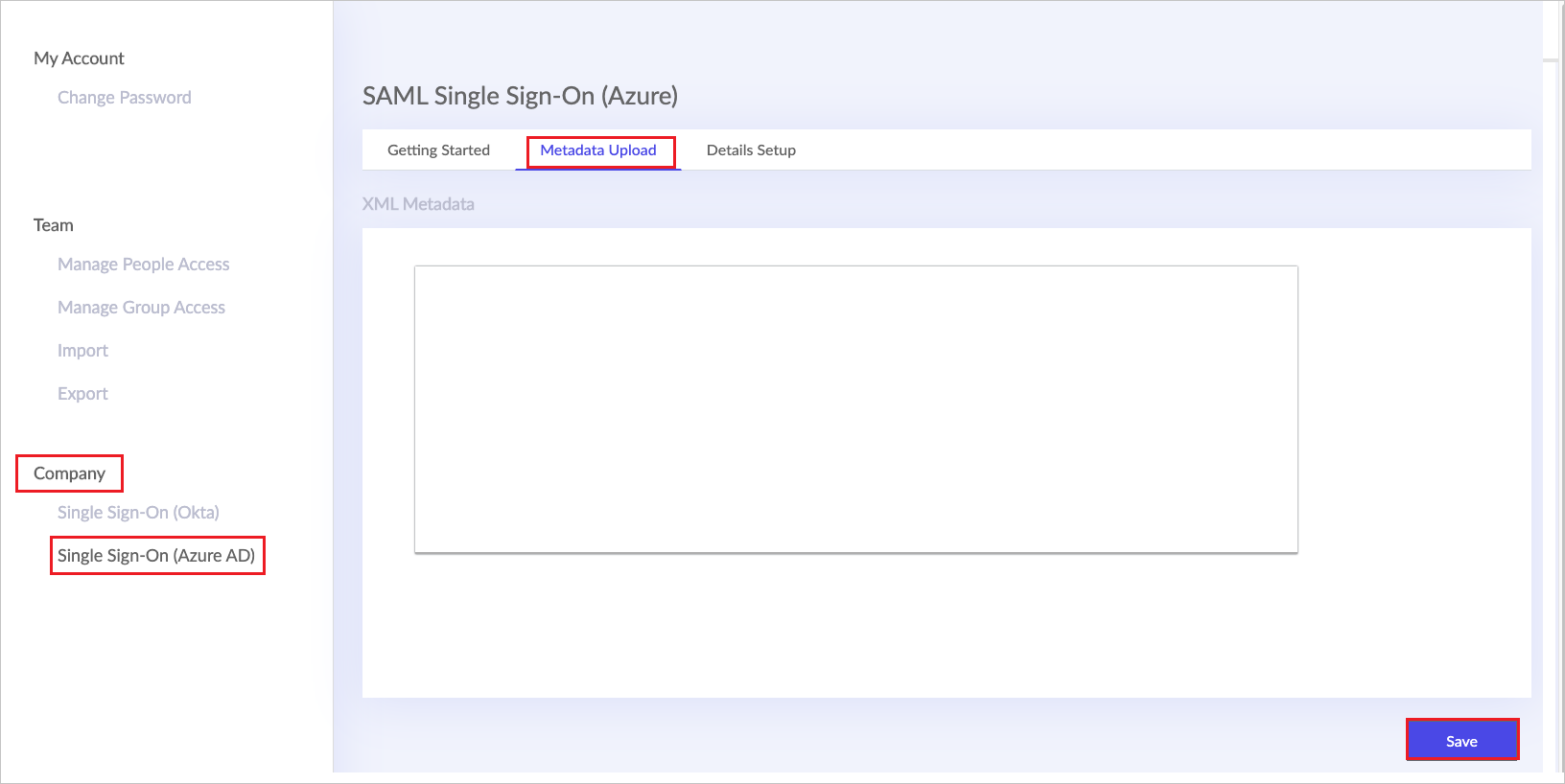Open the Export option under Team
Image resolution: width=1565 pixels, height=784 pixels.
pyautogui.click(x=82, y=394)
